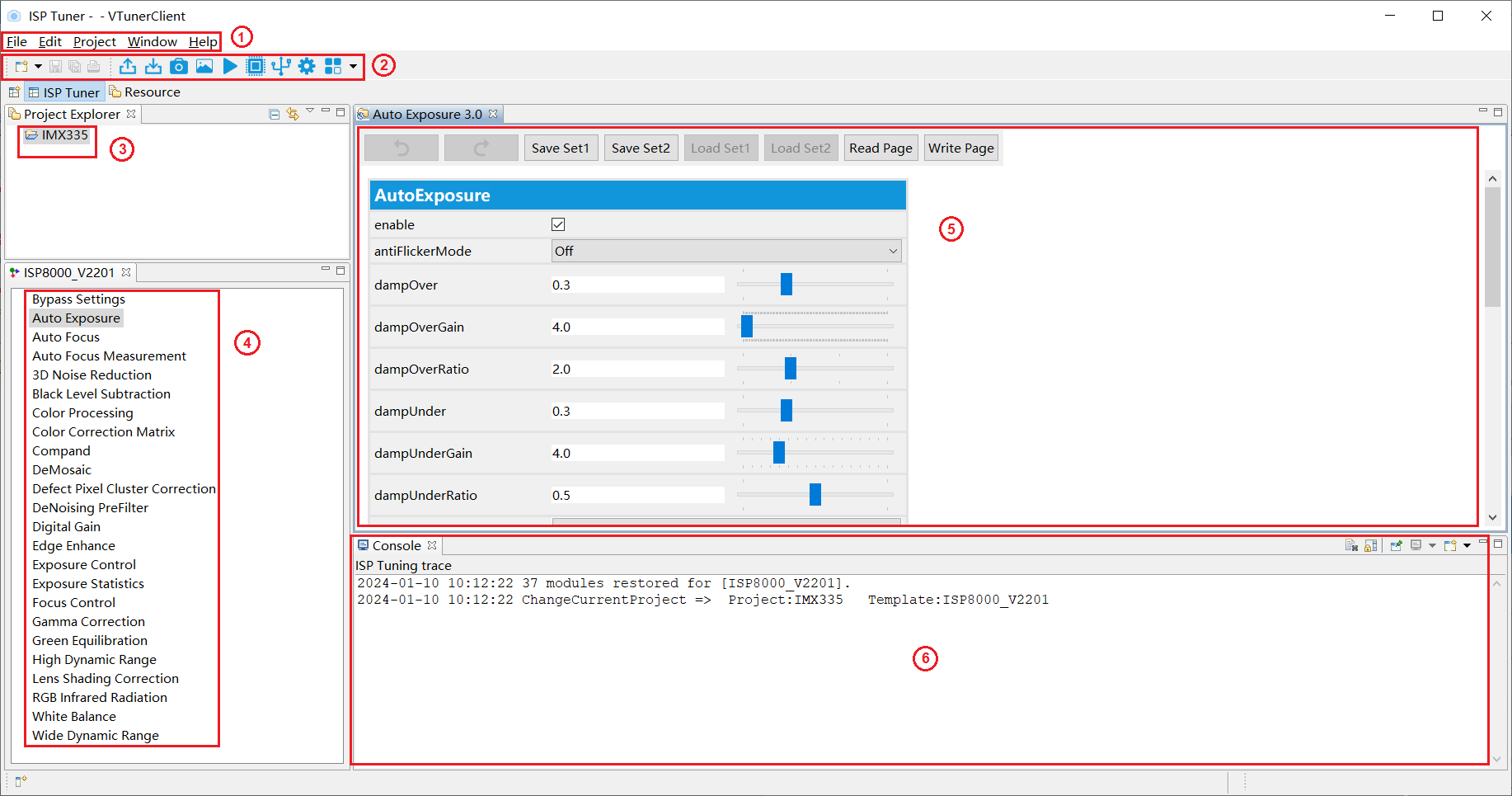
Task: Click the Pin Console icon
Action: click(x=1396, y=545)
